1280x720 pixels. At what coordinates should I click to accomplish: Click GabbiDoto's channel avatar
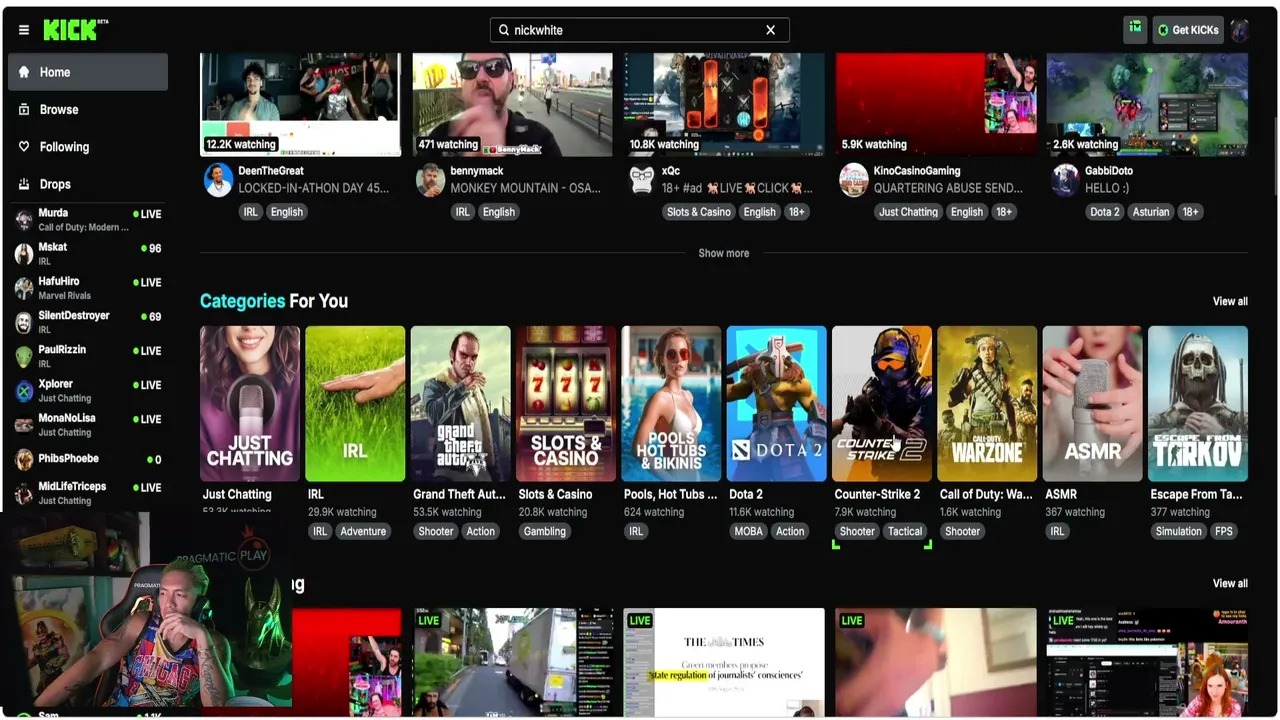coord(1065,180)
